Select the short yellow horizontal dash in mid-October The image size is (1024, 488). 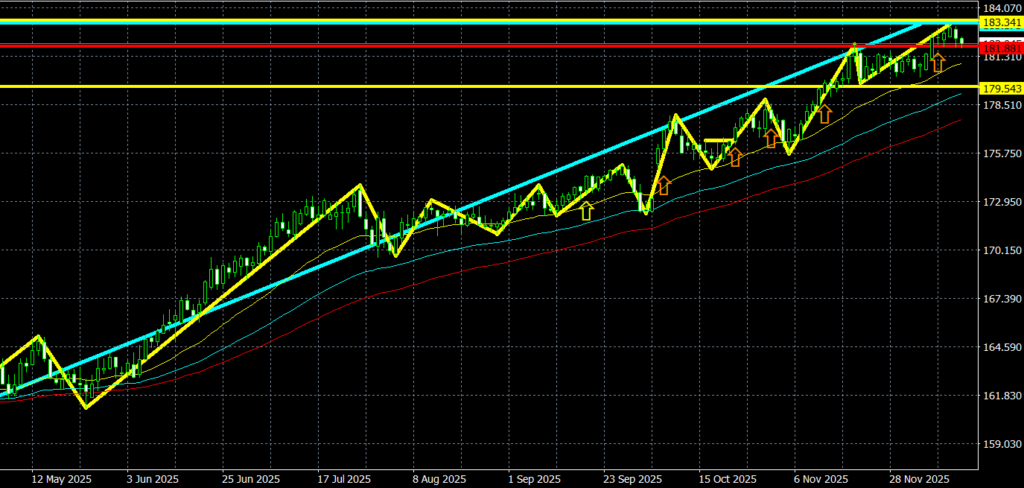coord(718,141)
